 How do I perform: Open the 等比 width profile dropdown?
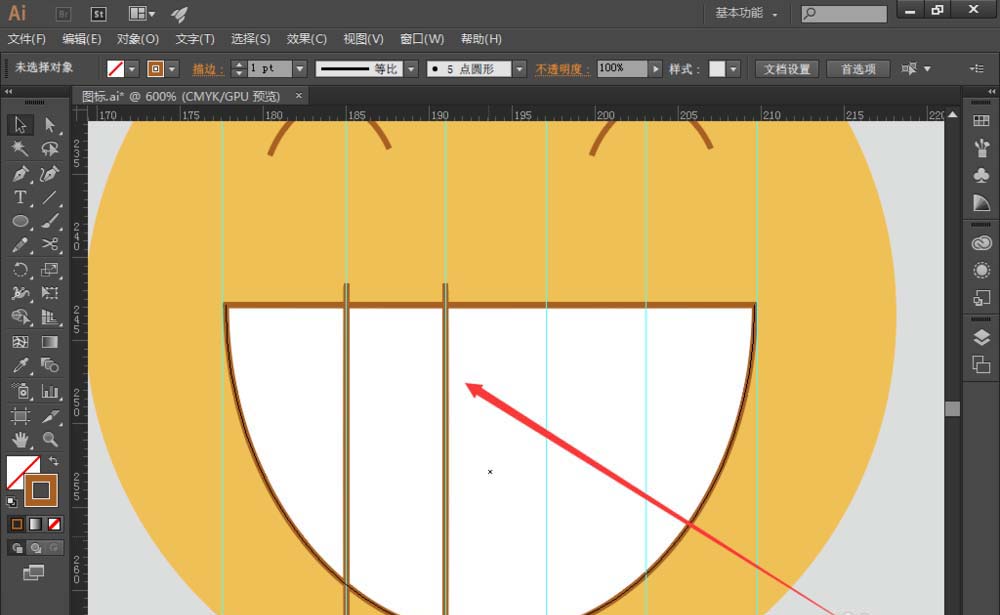tap(411, 69)
